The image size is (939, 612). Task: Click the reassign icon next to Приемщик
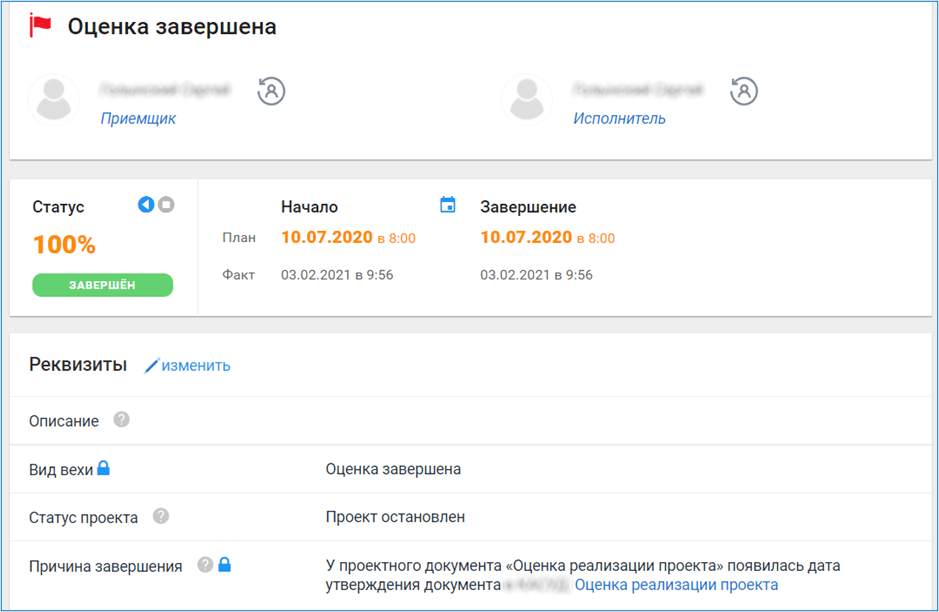[271, 91]
